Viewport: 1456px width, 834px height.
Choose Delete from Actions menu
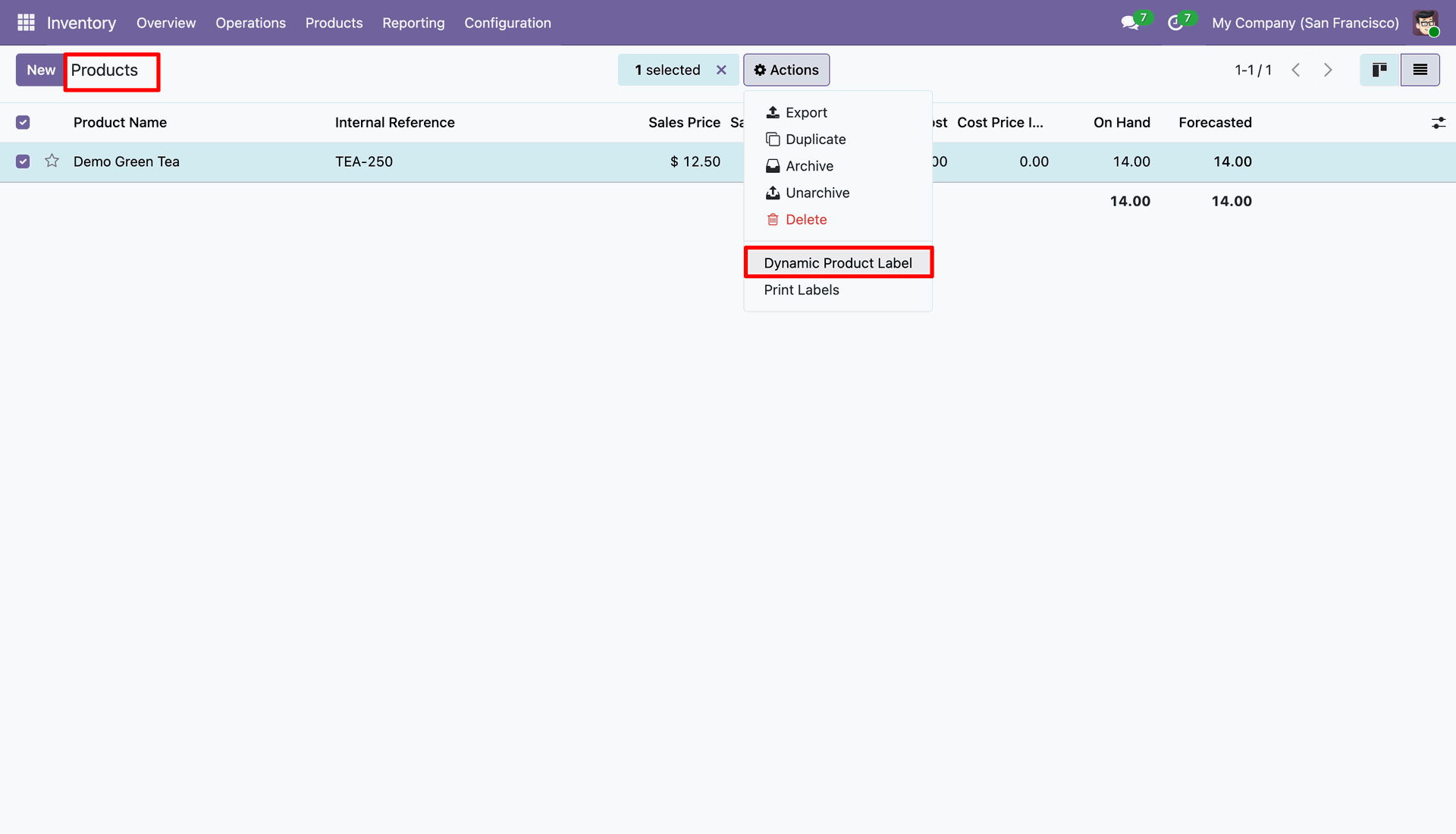coord(838,220)
